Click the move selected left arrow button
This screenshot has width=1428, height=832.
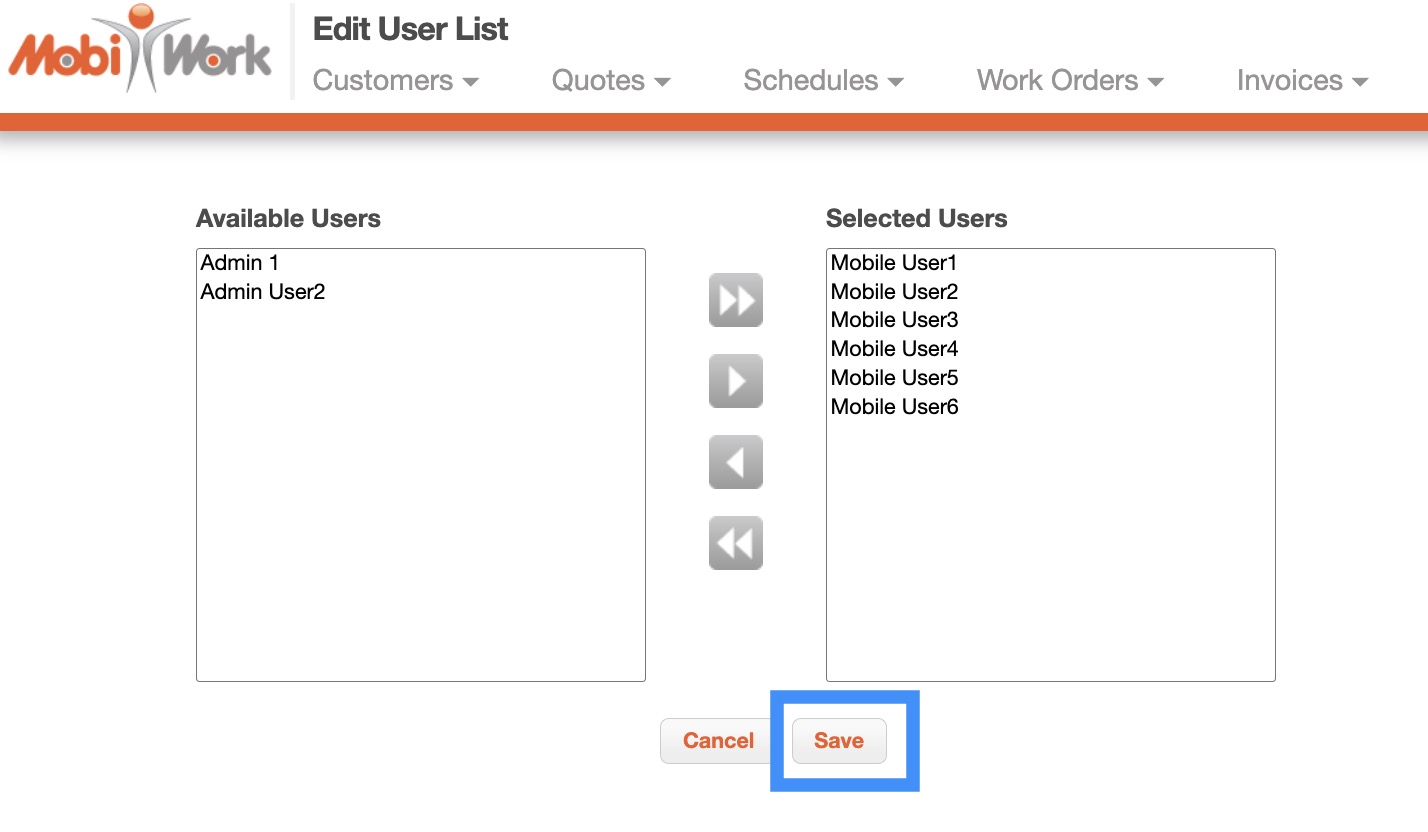pyautogui.click(x=735, y=462)
